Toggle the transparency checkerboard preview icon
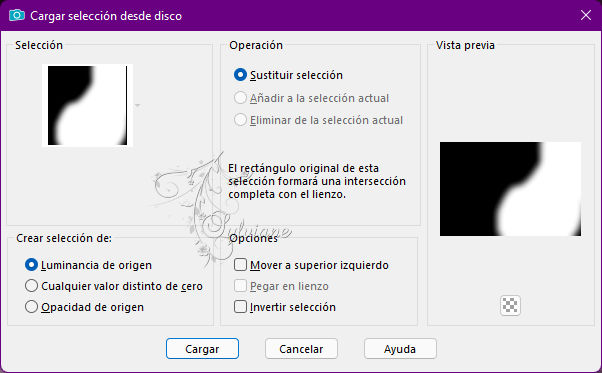 tap(510, 305)
